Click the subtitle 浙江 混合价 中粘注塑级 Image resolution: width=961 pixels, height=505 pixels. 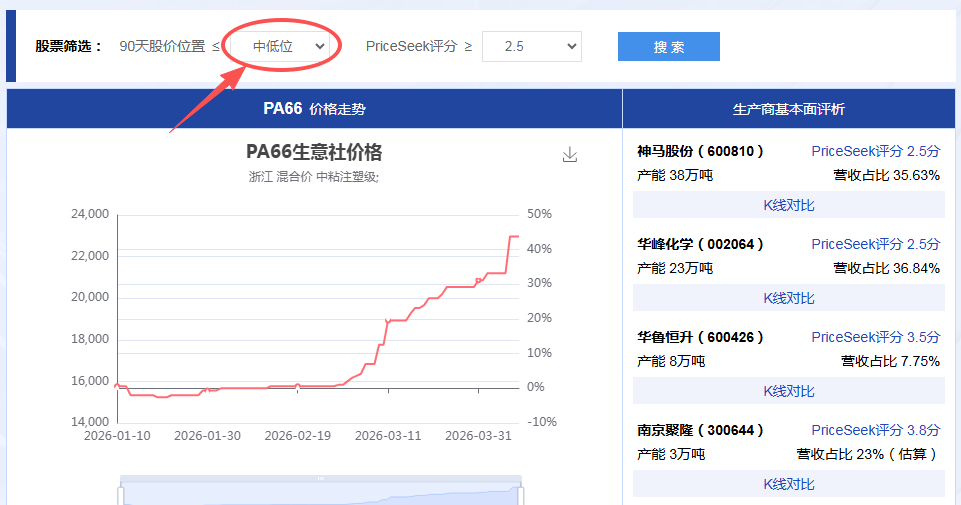point(314,177)
